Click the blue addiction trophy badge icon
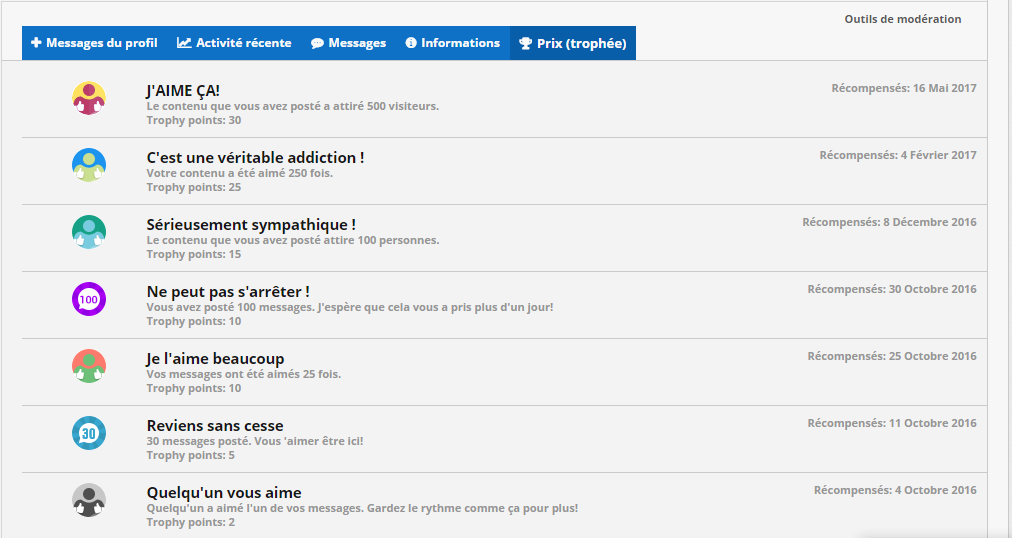Viewport: 1012px width, 538px height. (89, 165)
